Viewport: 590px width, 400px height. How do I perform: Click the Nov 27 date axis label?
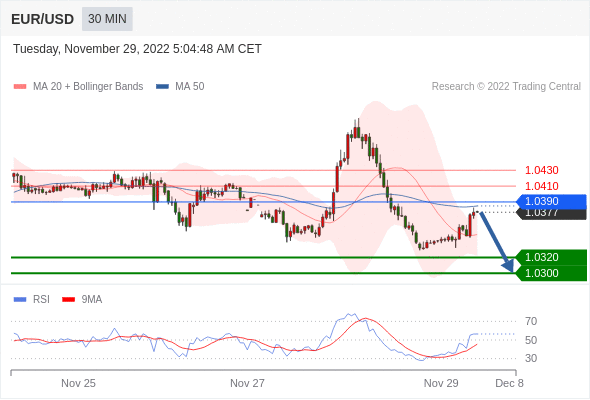click(x=247, y=383)
